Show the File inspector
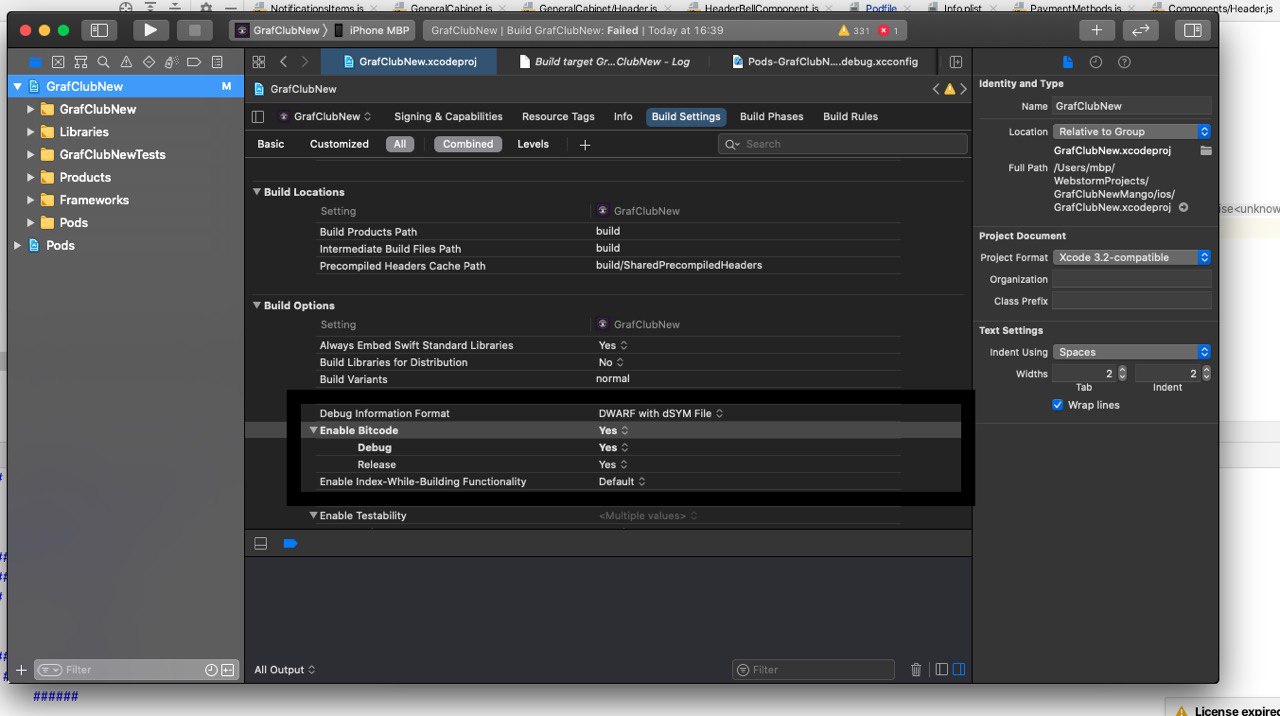 coord(1067,62)
